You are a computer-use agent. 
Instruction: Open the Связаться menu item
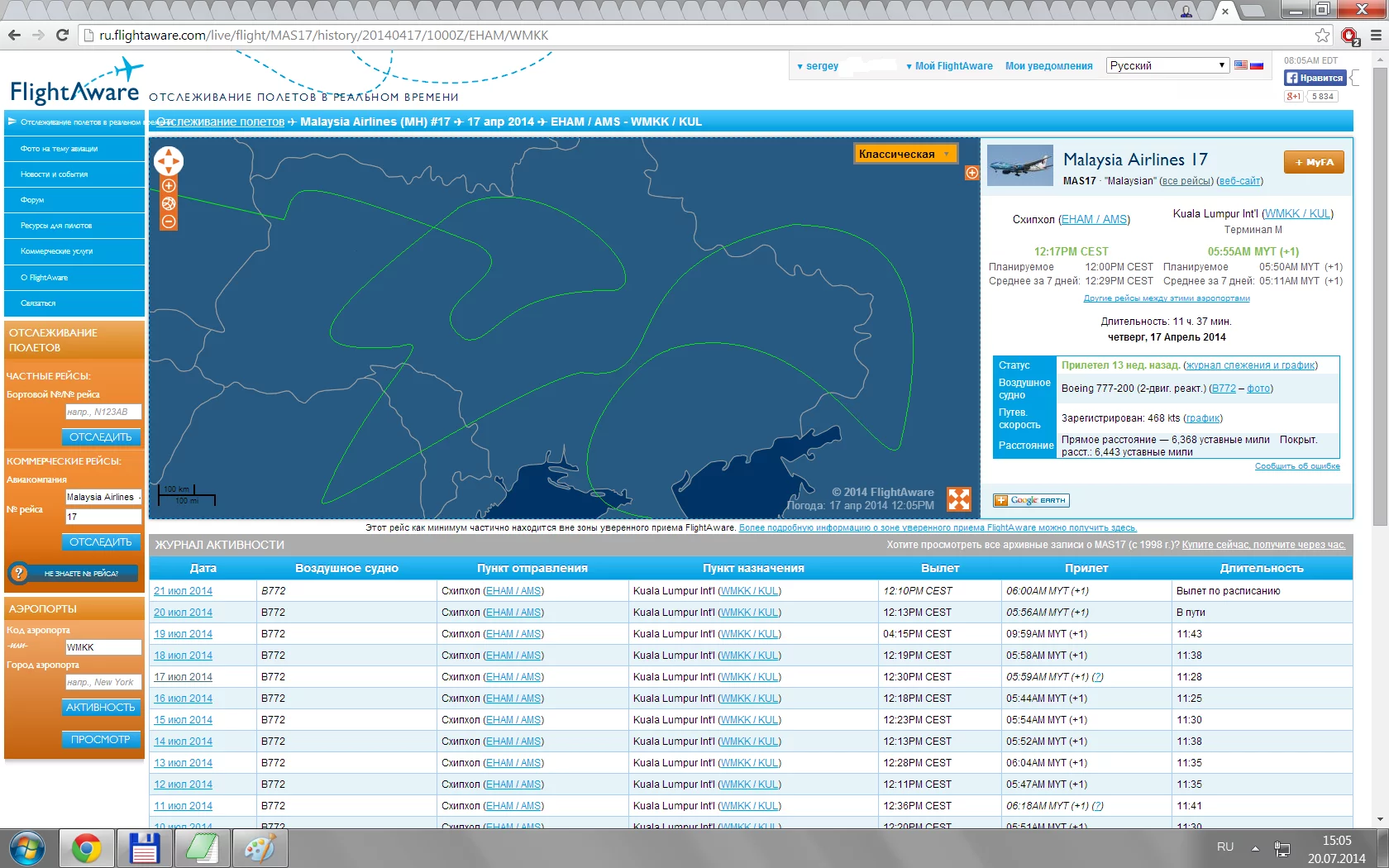pyautogui.click(x=74, y=303)
